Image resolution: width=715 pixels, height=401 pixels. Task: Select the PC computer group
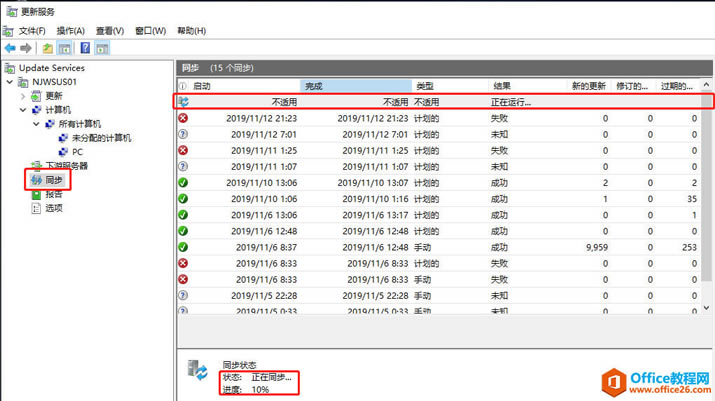tap(78, 152)
